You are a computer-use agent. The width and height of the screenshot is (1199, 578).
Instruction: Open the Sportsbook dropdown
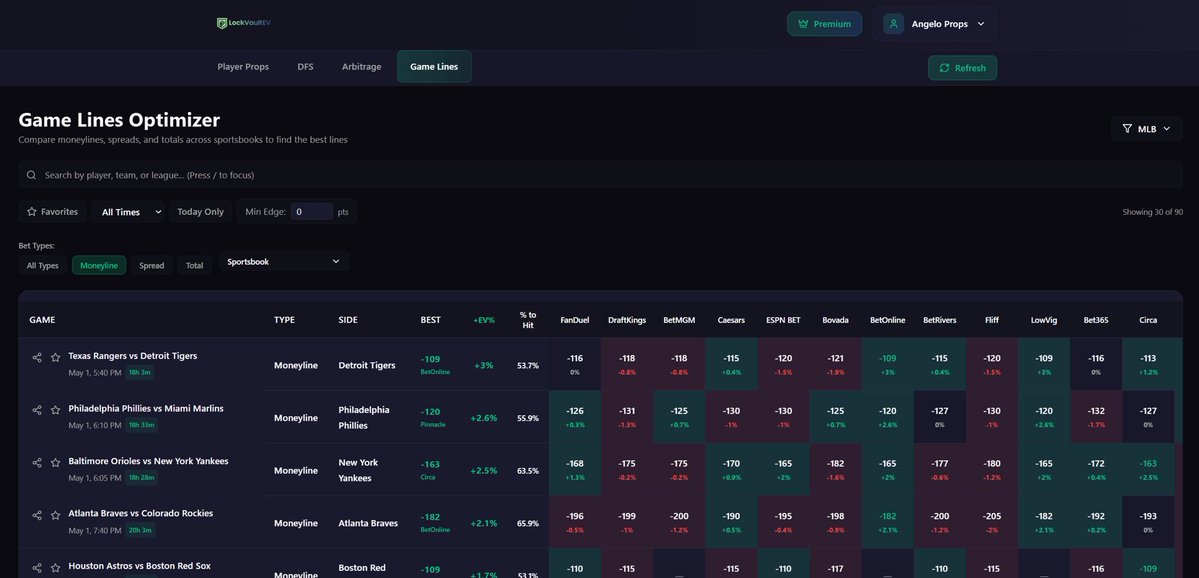pos(284,261)
